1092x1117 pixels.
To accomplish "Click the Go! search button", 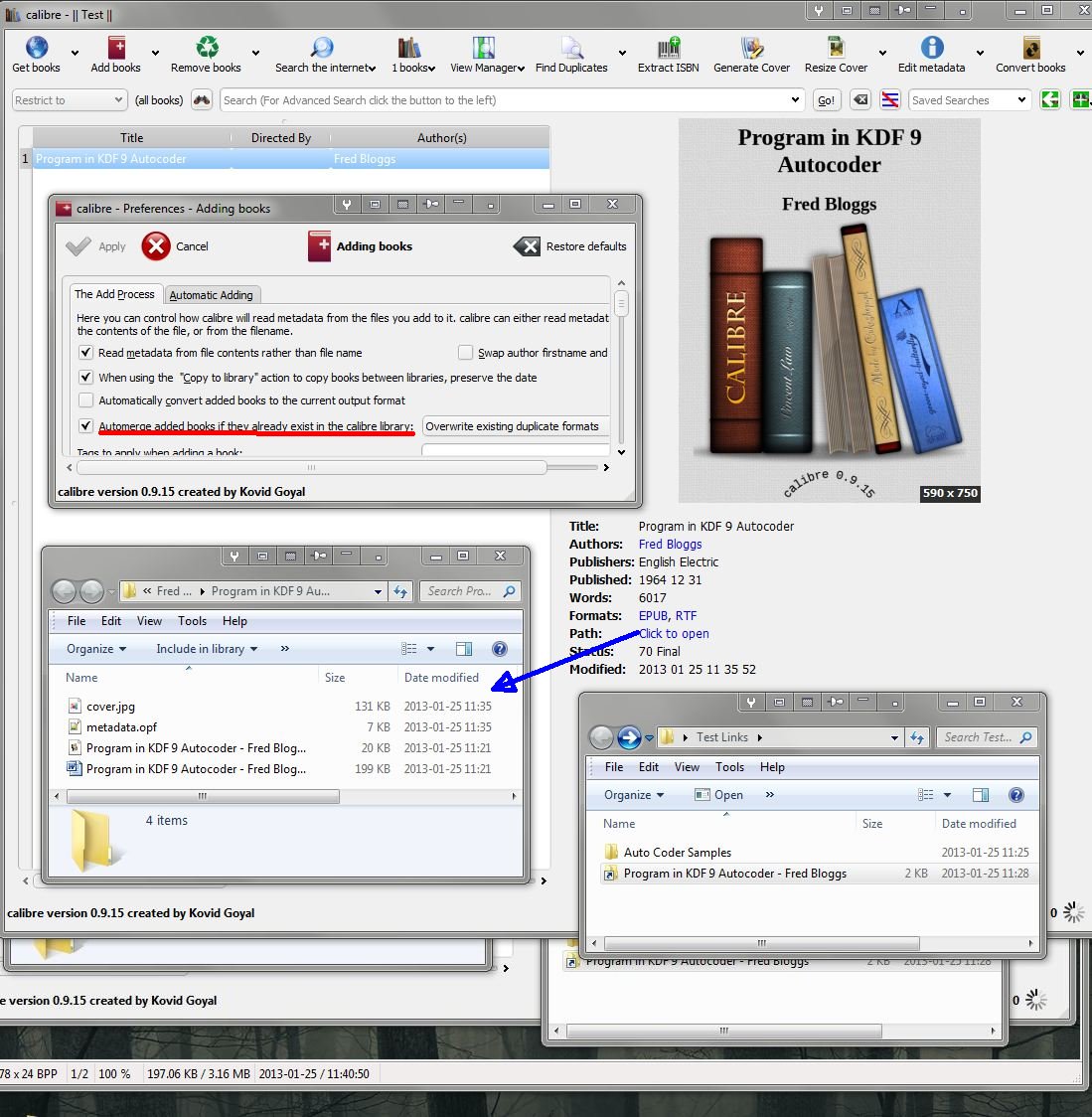I will tap(827, 100).
